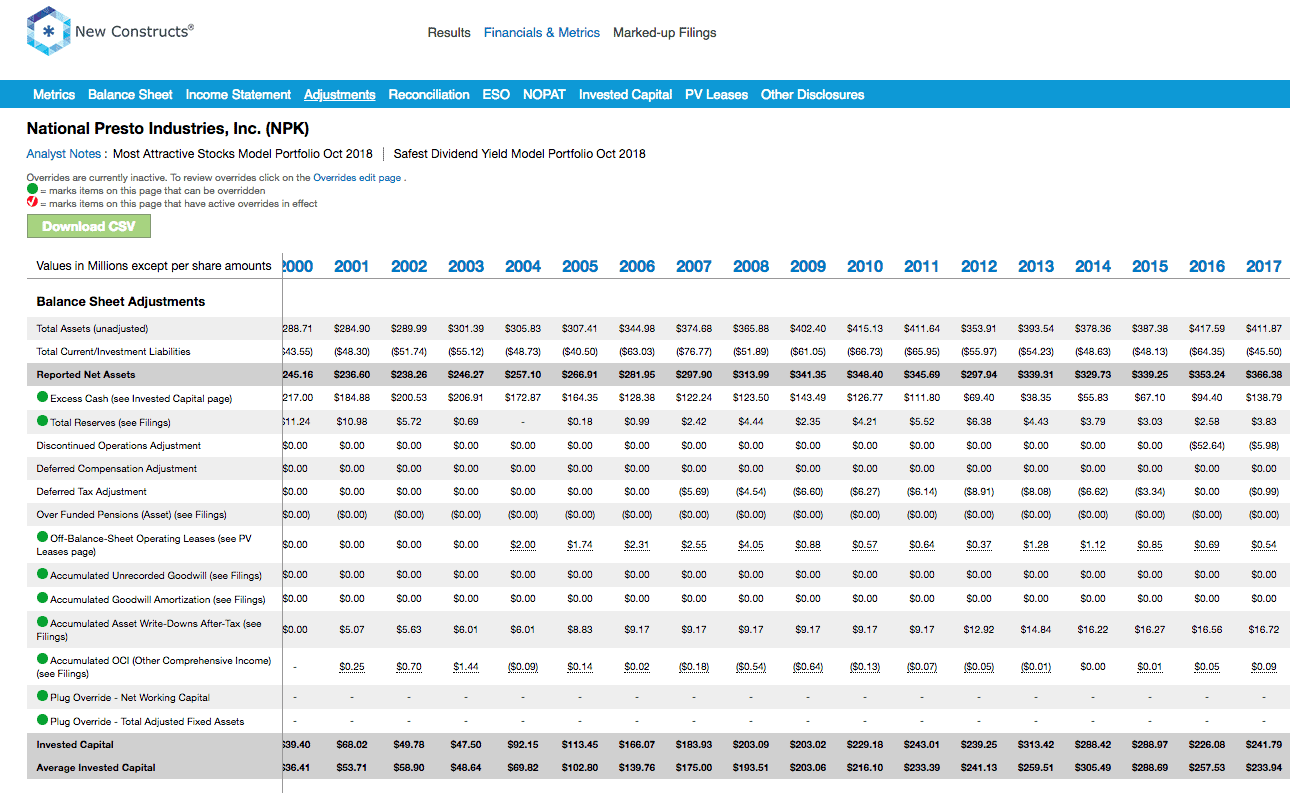Image resolution: width=1290 pixels, height=793 pixels.
Task: Click the Over Funded Pensions row label
Action: tap(132, 515)
